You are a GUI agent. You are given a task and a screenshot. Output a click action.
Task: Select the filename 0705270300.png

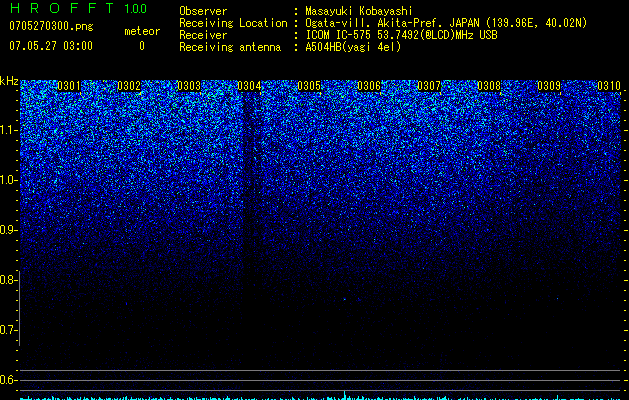click(x=51, y=26)
